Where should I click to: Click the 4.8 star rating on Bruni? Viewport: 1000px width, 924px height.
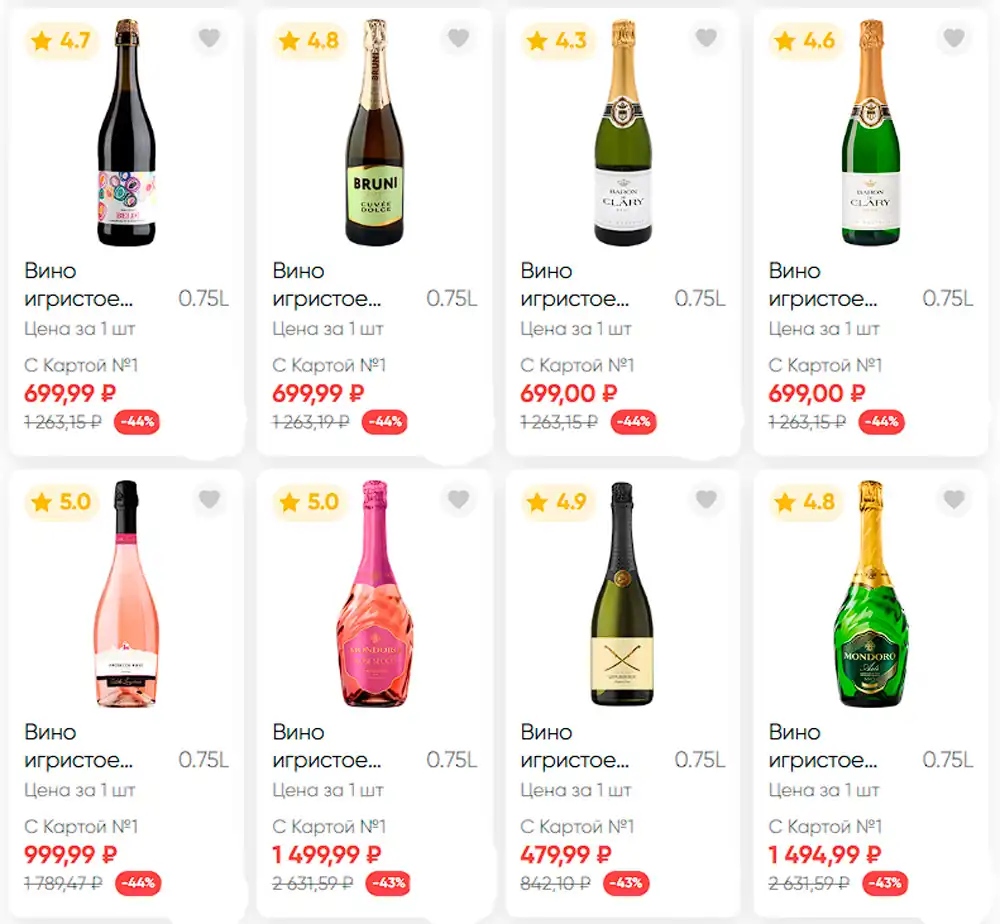tap(309, 41)
